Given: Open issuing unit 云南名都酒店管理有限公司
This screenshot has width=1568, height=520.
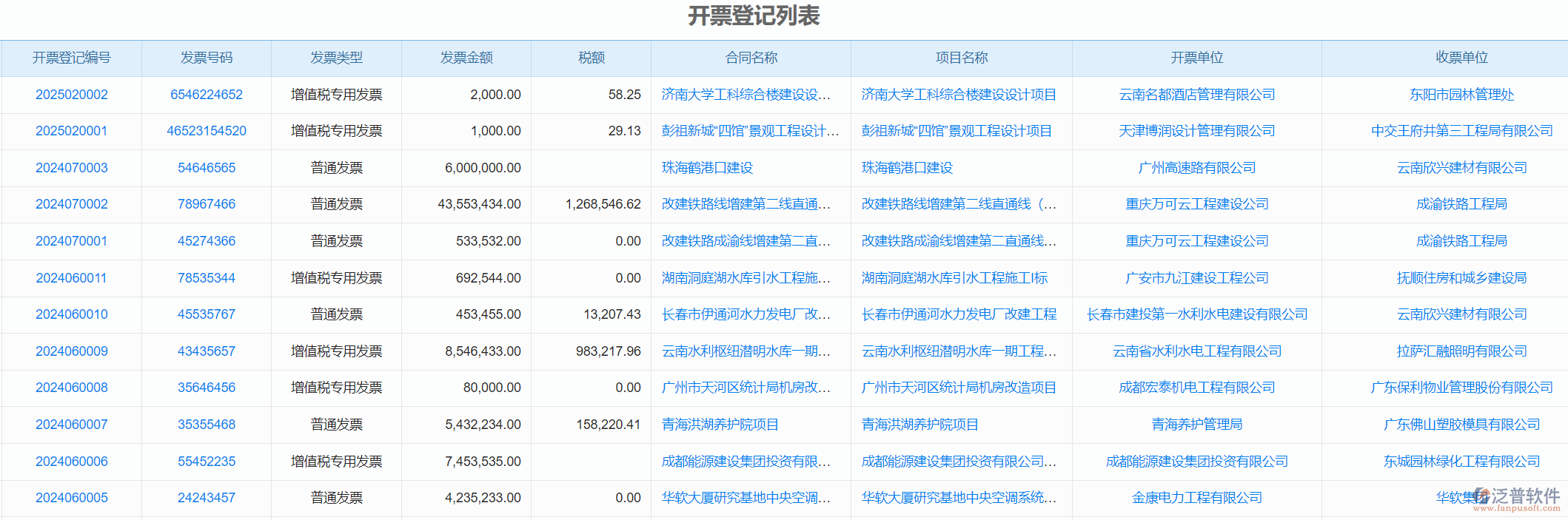Looking at the screenshot, I should (x=1196, y=95).
